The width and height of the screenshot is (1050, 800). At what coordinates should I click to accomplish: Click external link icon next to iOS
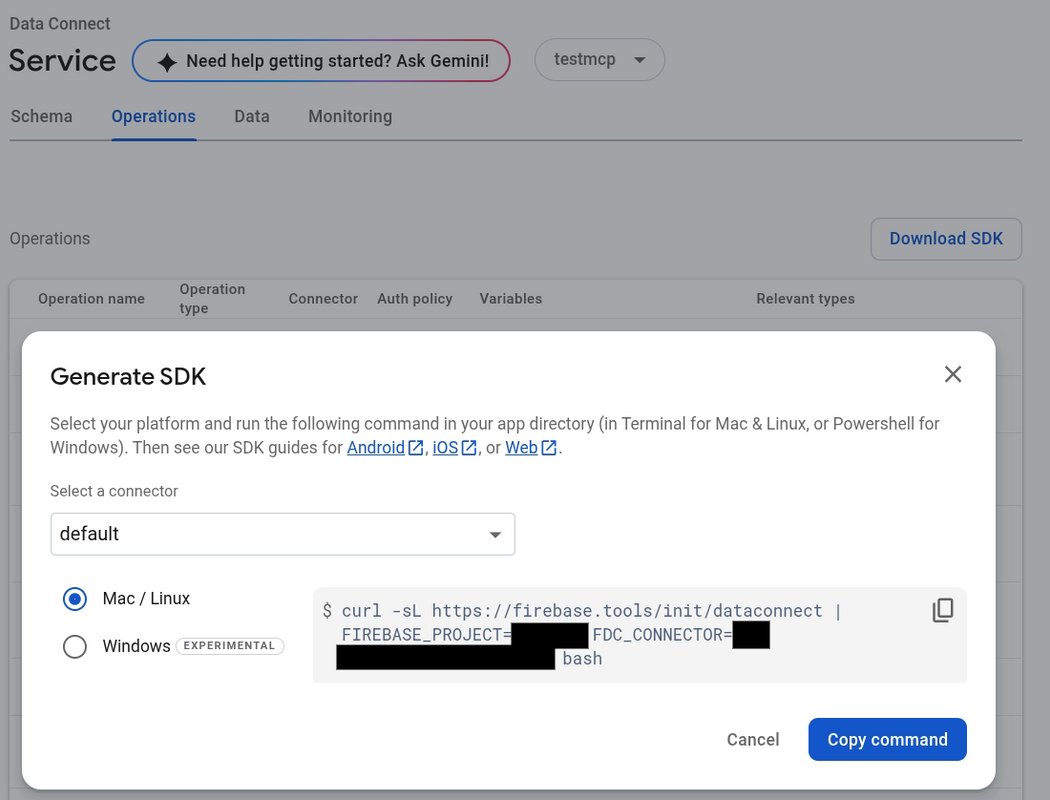[x=469, y=448]
